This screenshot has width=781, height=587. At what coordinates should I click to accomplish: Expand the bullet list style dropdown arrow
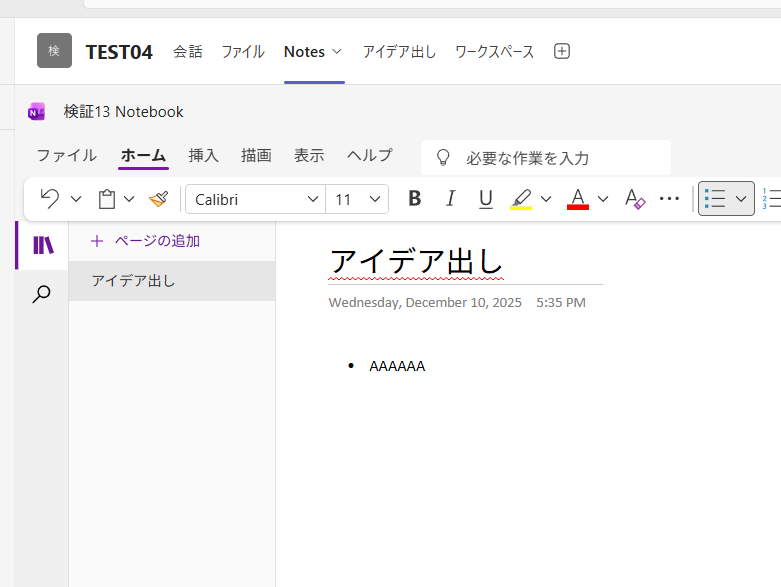741,199
